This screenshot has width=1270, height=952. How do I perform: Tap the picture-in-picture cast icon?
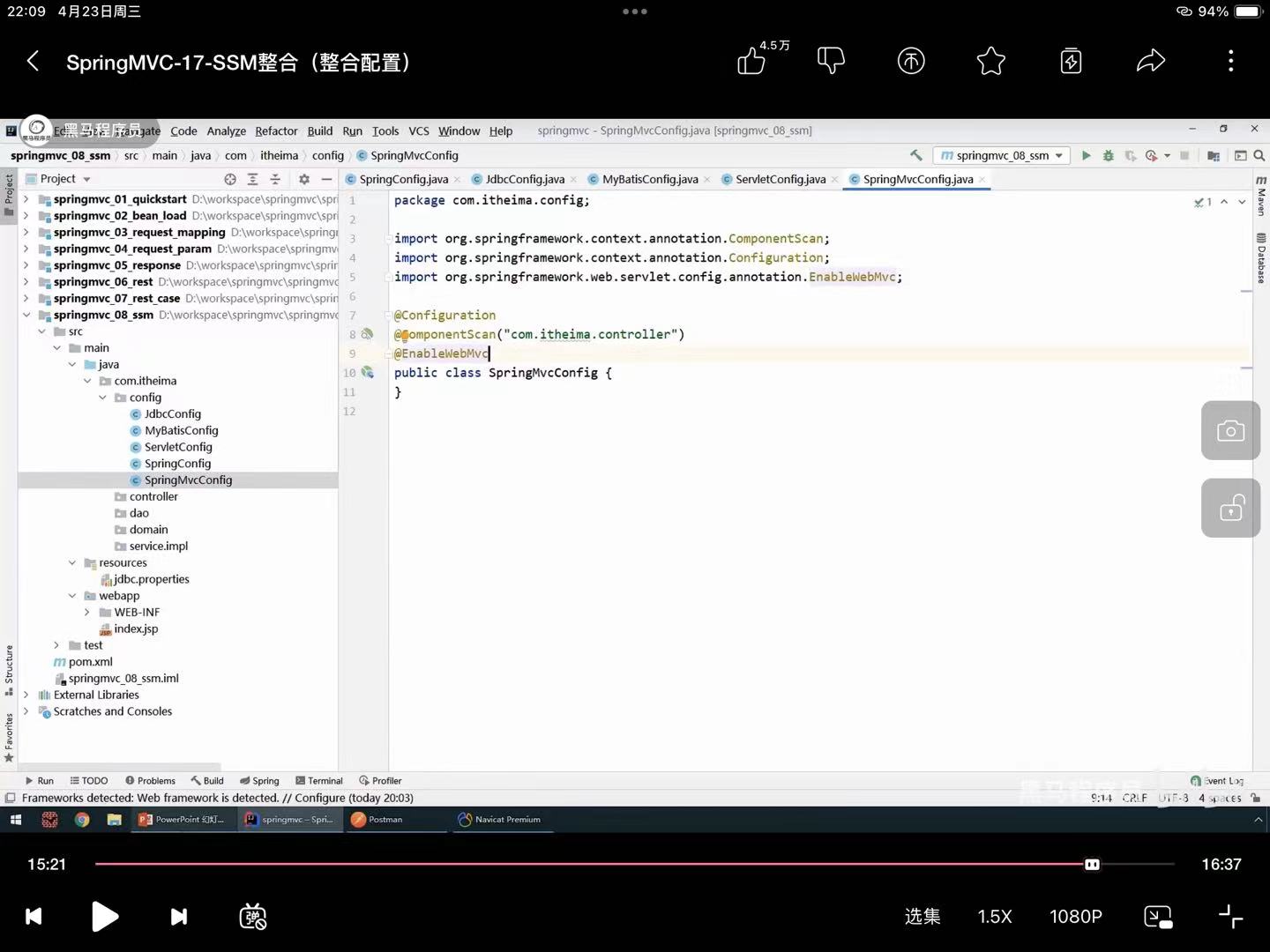click(x=1158, y=917)
